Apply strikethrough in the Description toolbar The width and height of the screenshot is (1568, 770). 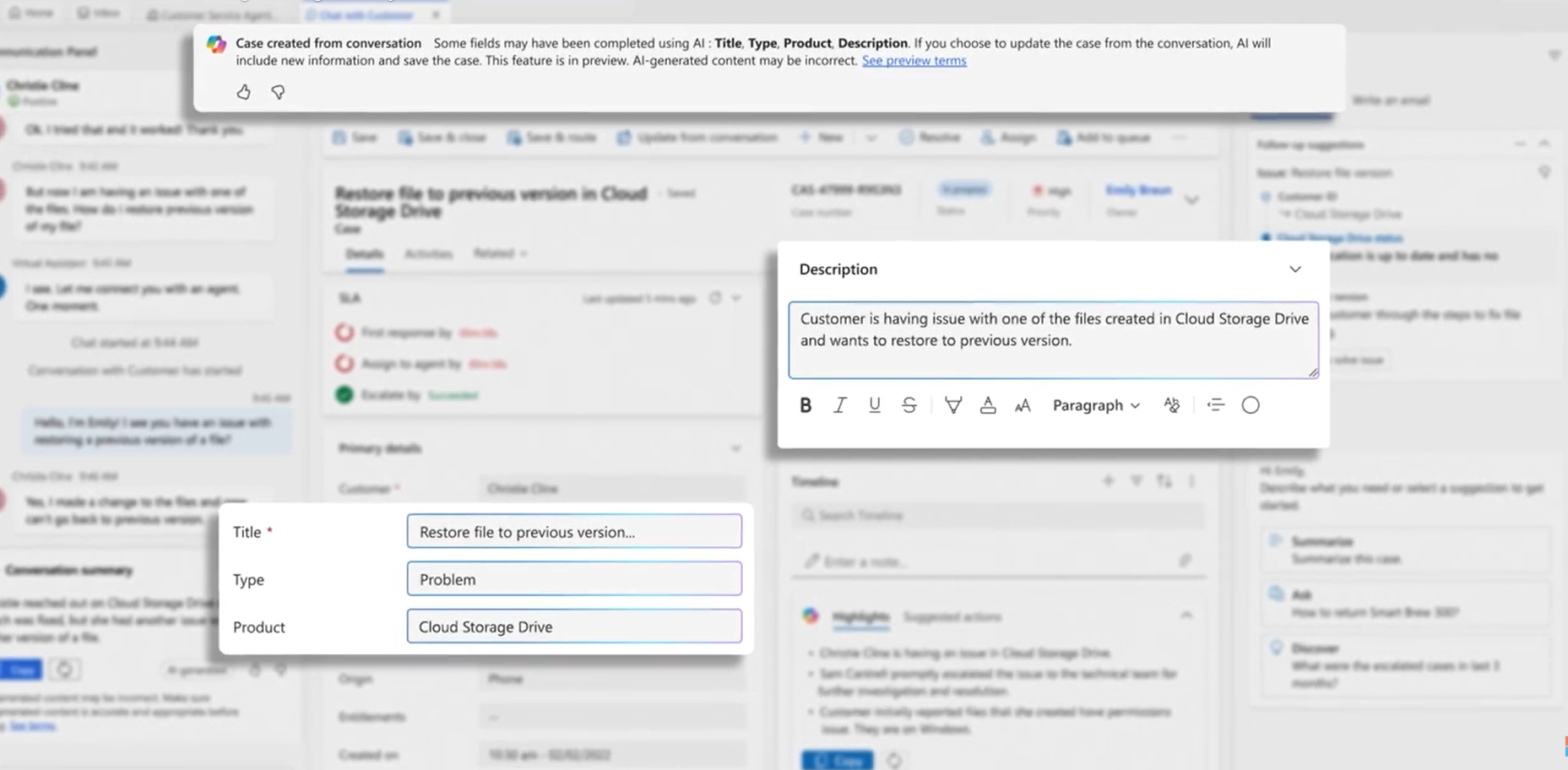[x=909, y=405]
